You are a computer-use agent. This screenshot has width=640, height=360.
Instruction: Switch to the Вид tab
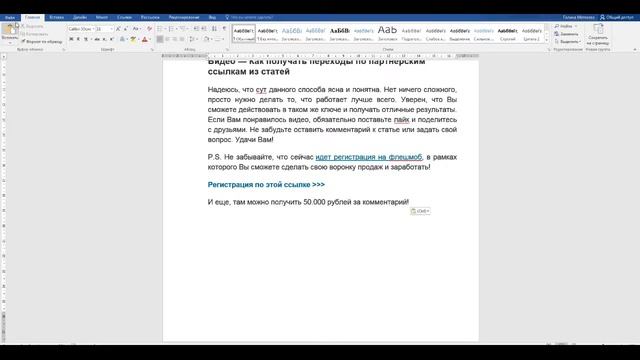(x=212, y=18)
